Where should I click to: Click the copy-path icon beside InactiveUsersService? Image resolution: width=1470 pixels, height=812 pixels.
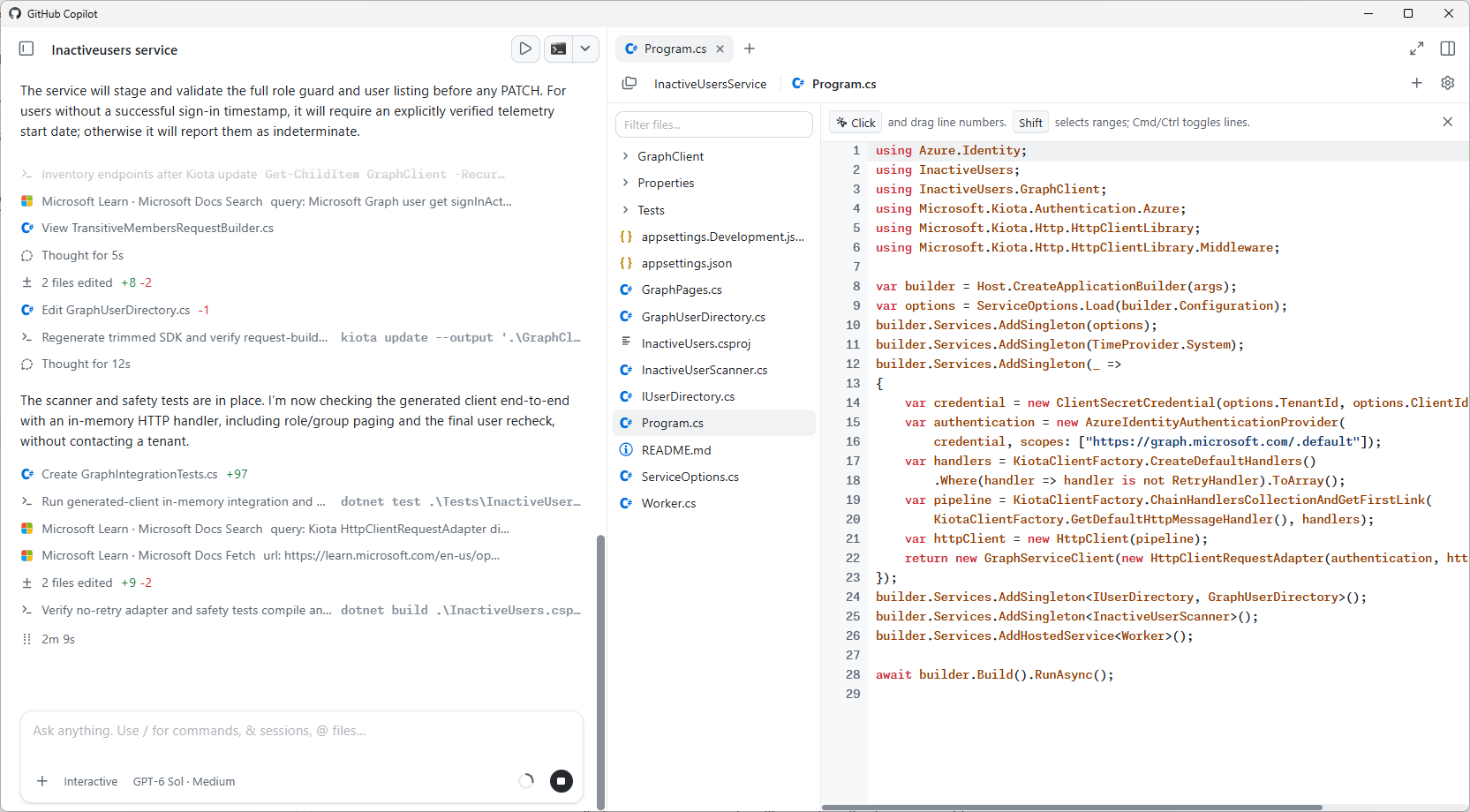click(x=629, y=83)
